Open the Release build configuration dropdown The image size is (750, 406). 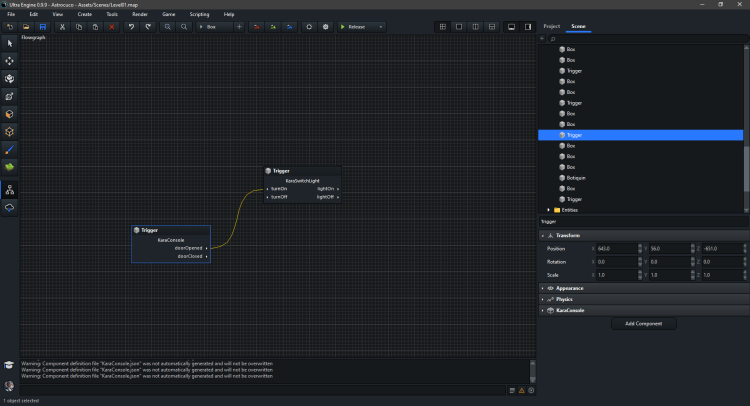coord(364,26)
